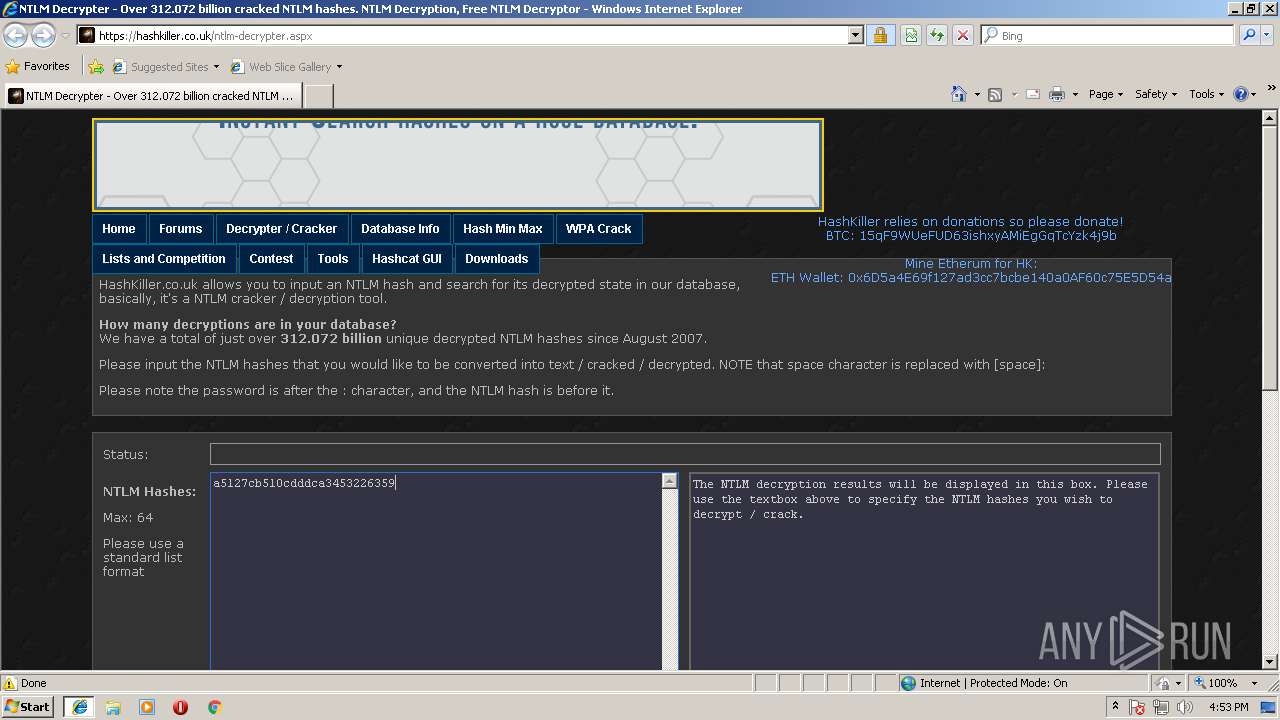Click the 4:53 PM system clock

[x=1229, y=707]
